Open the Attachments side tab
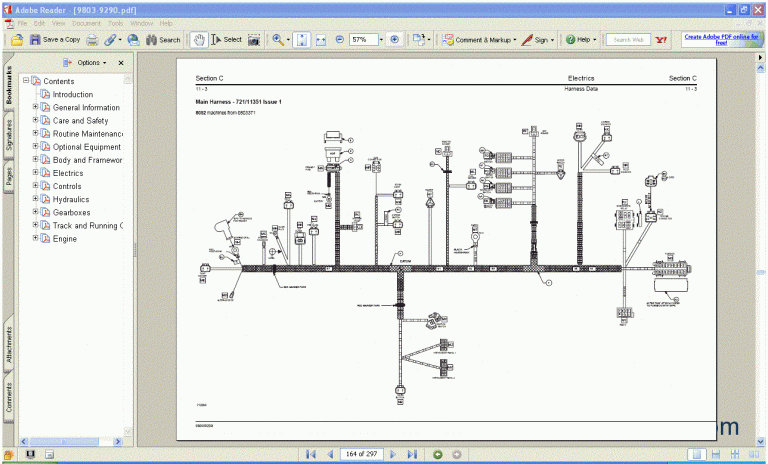This screenshot has width=768, height=464. [x=9, y=345]
